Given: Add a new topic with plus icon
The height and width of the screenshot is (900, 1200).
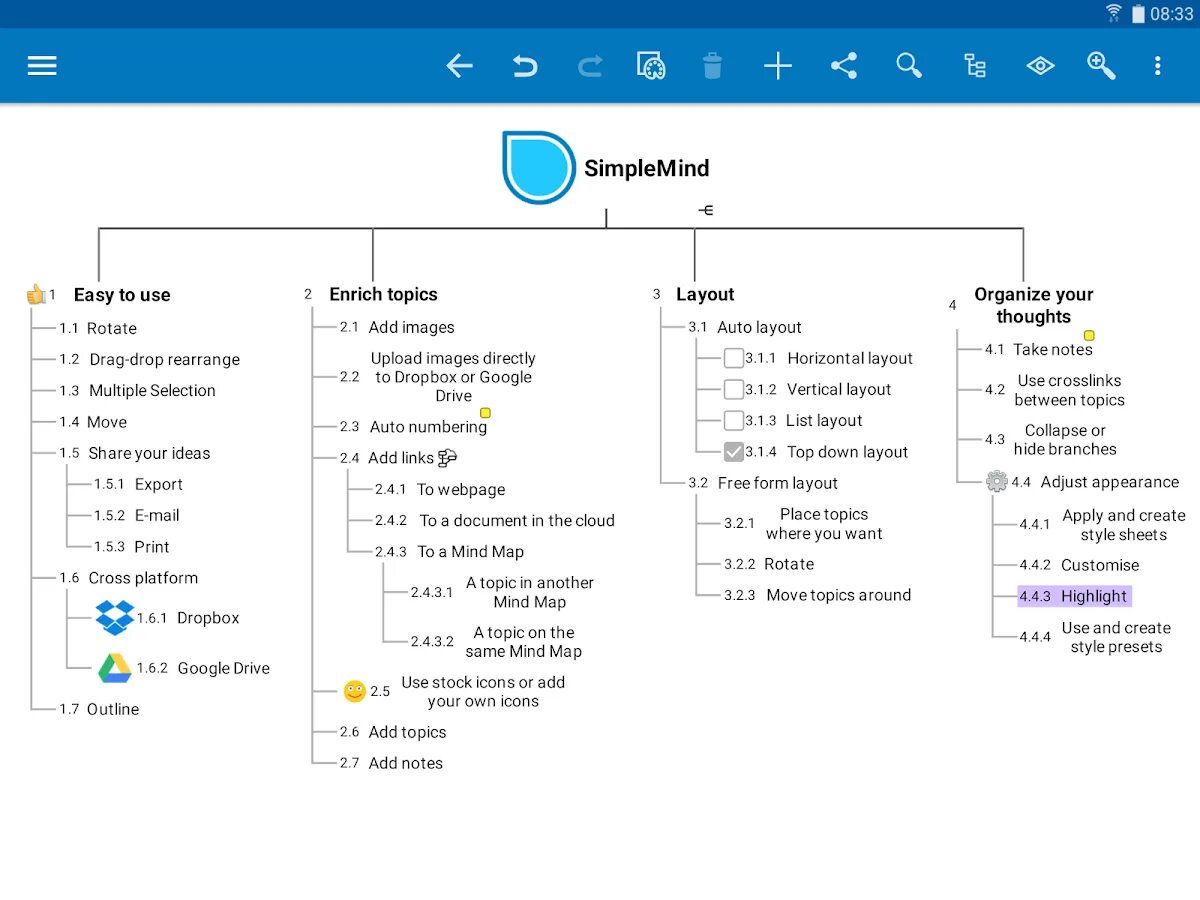Looking at the screenshot, I should (778, 66).
